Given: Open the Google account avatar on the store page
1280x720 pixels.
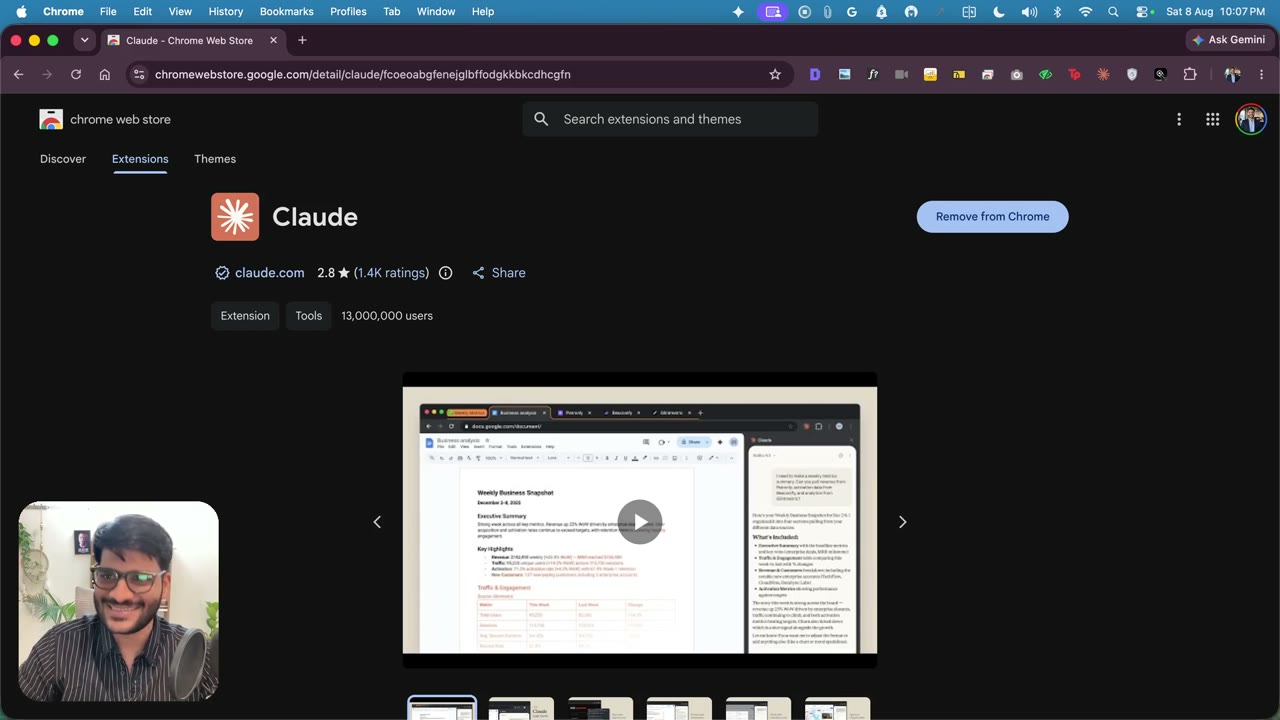Looking at the screenshot, I should [1251, 119].
